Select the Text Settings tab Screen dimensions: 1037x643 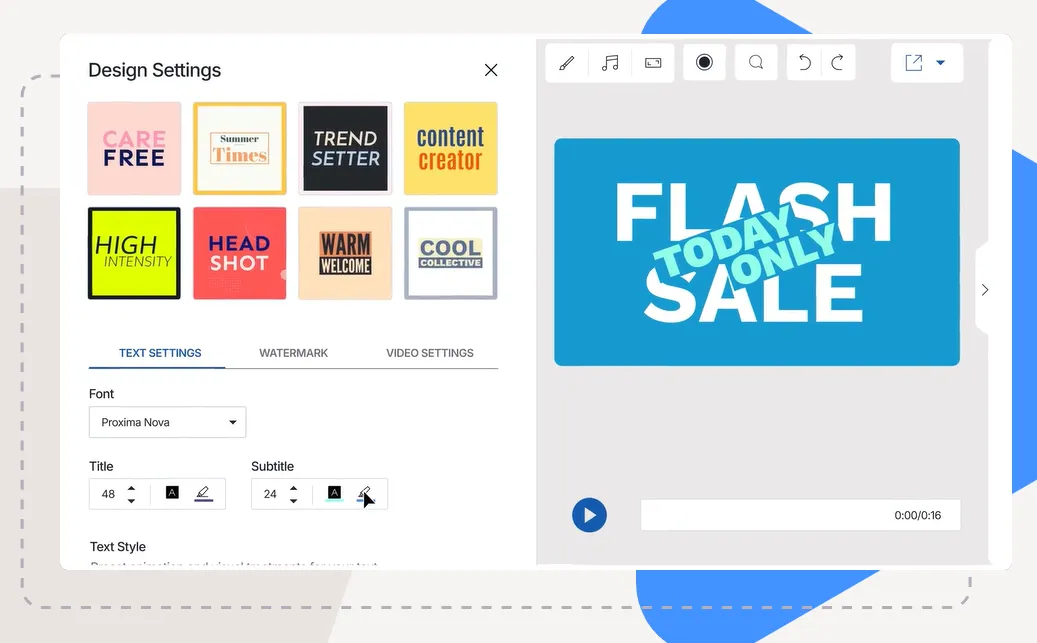[x=160, y=353]
